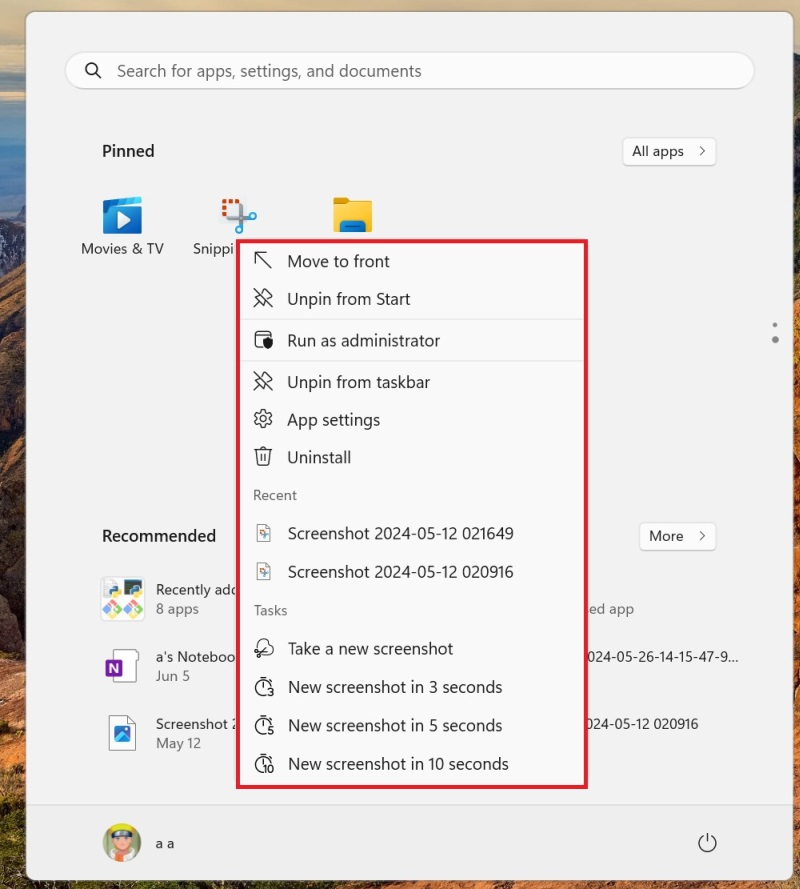Open the user profile avatar

tap(122, 843)
